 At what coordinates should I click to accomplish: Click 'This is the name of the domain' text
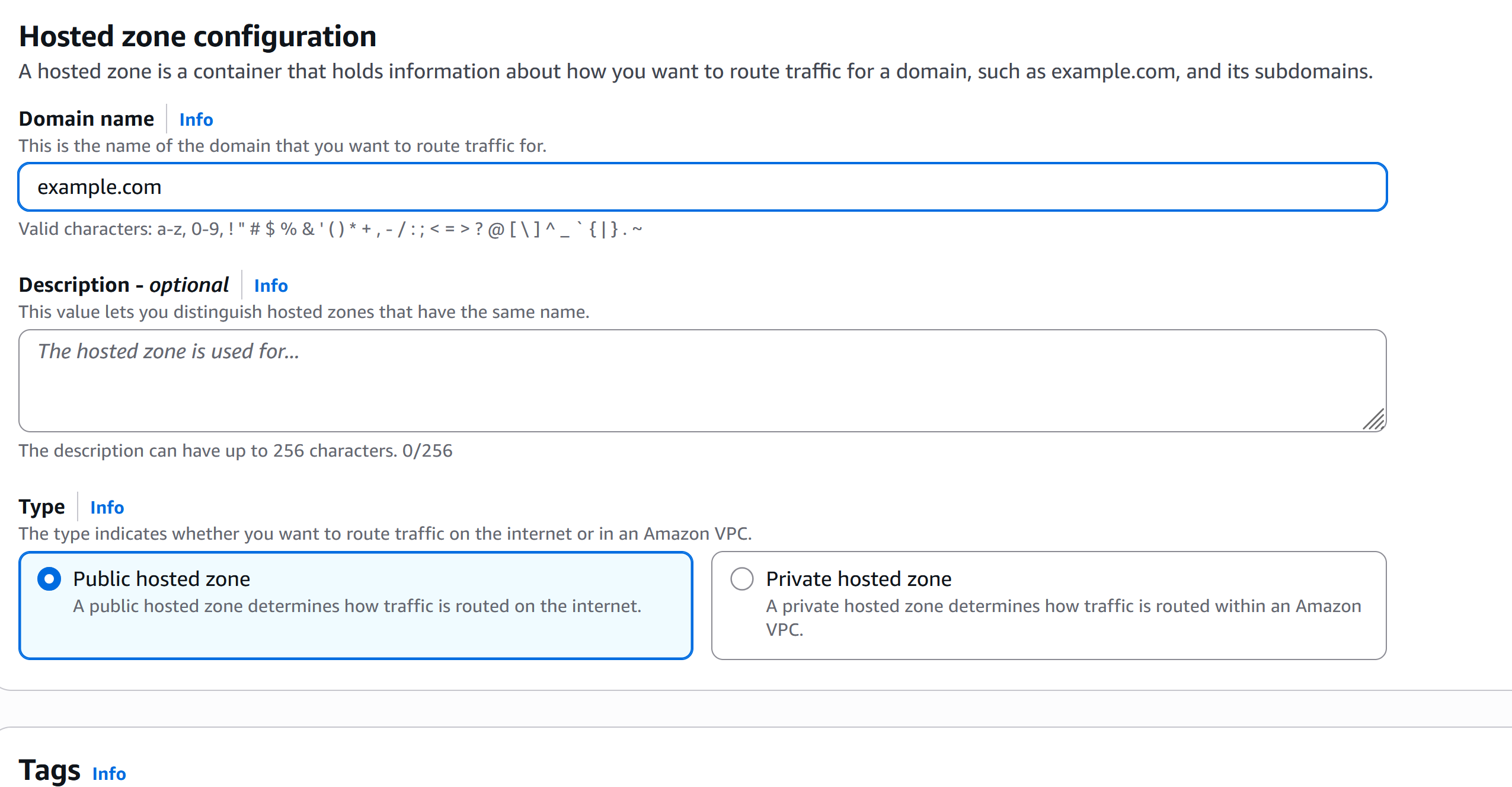click(283, 146)
